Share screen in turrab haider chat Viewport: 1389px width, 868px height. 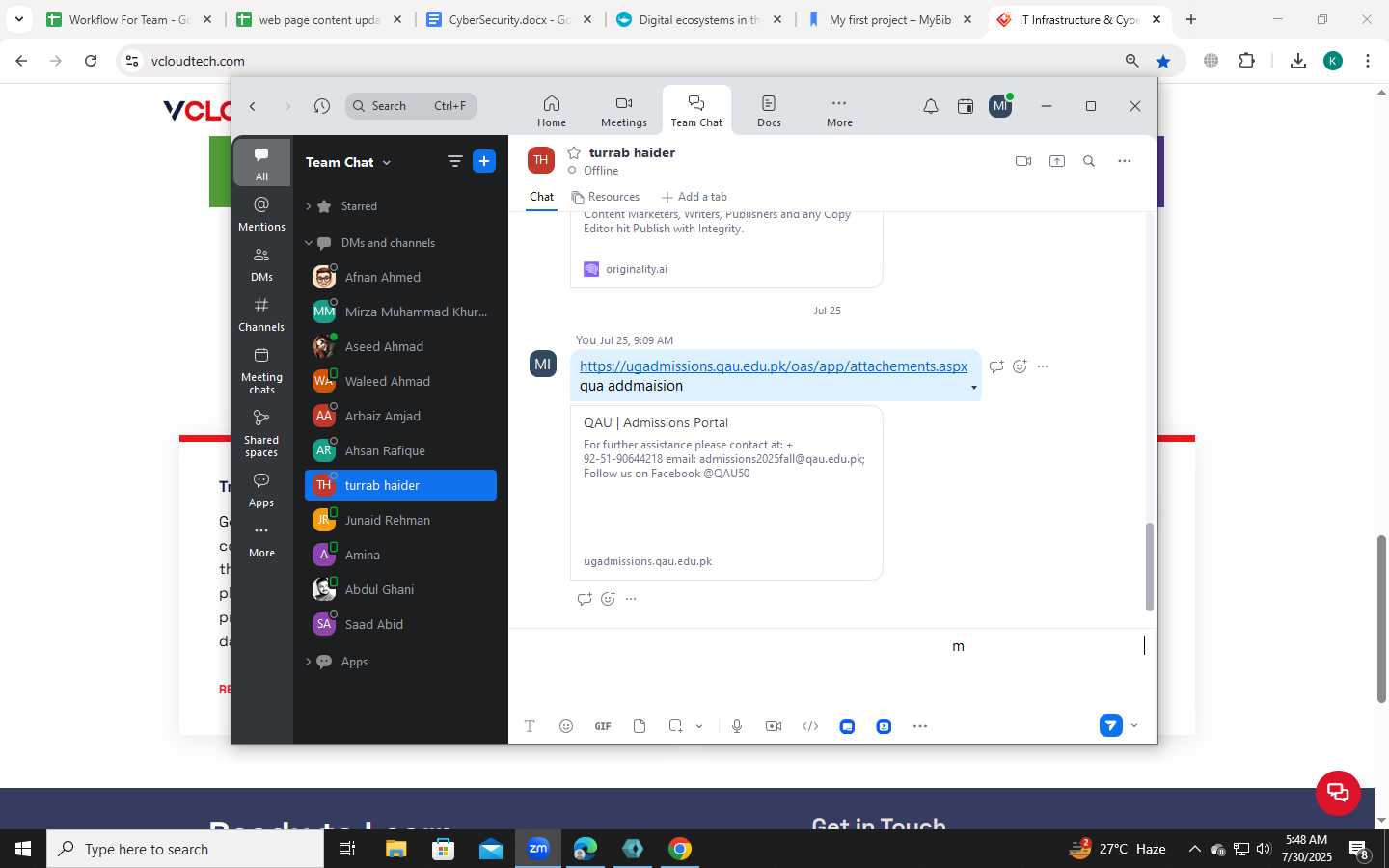[1057, 161]
